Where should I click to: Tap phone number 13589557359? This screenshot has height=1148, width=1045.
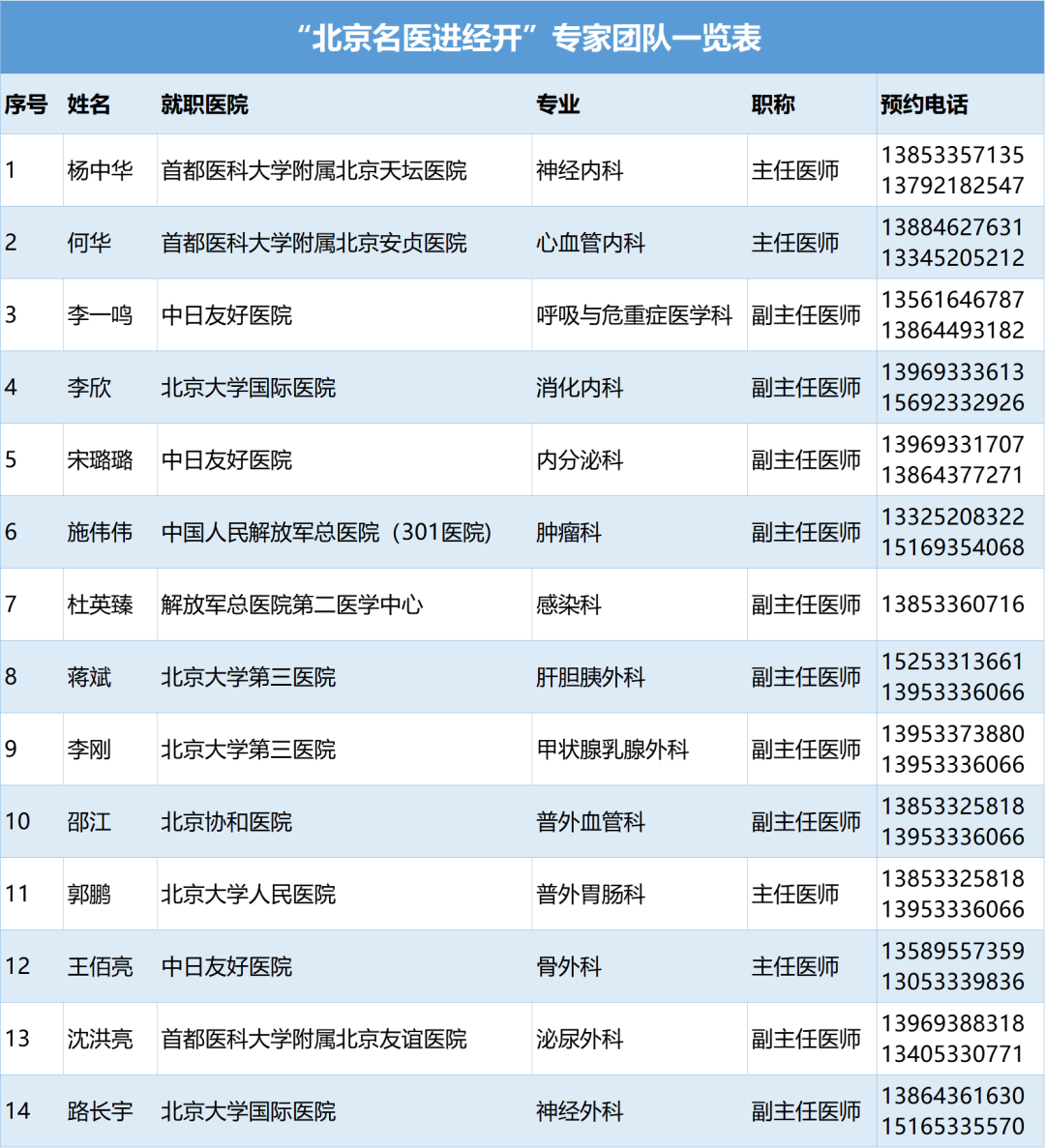coord(952,952)
